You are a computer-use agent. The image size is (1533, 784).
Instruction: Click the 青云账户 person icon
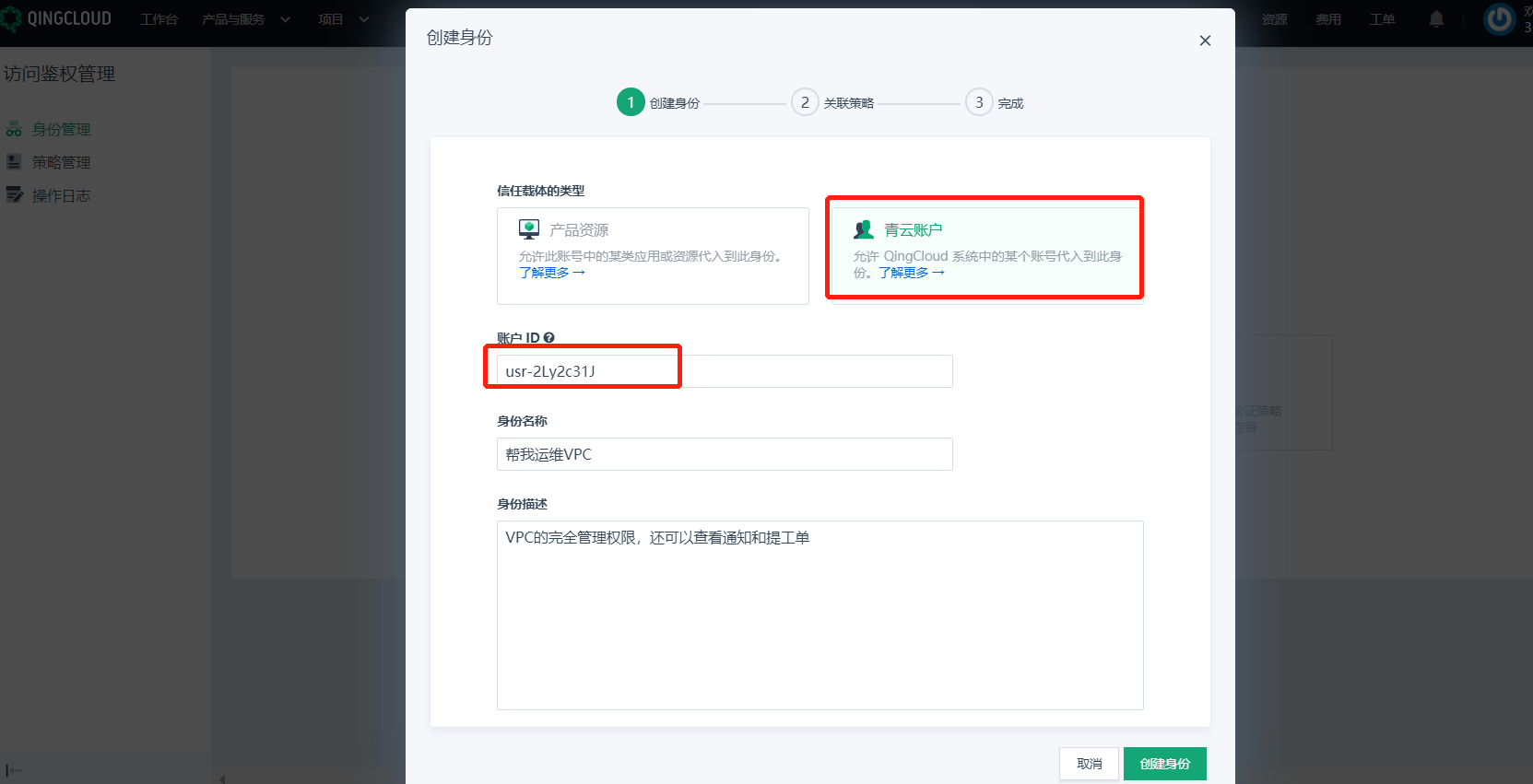pos(864,229)
